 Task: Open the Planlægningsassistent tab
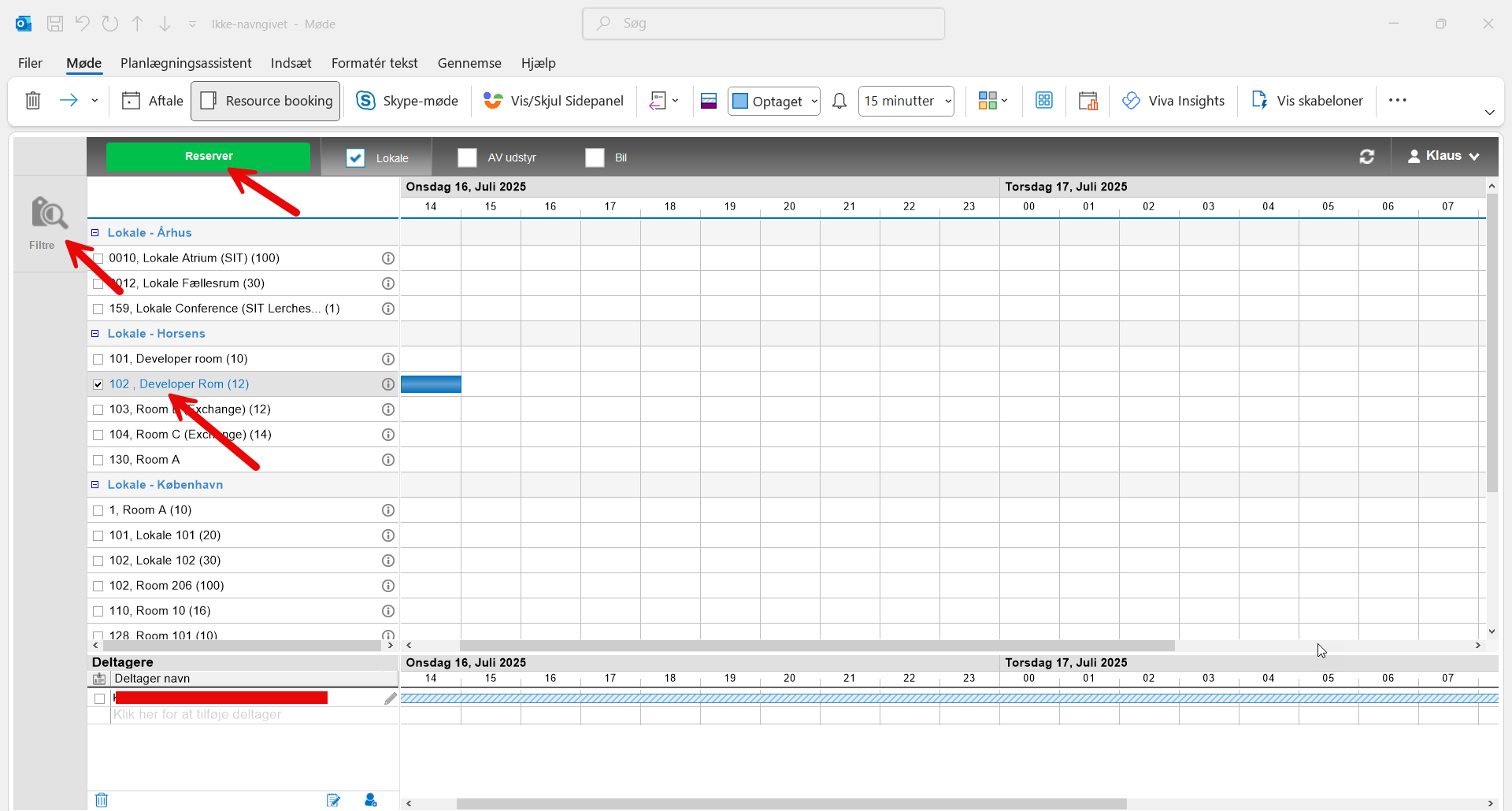pos(186,63)
